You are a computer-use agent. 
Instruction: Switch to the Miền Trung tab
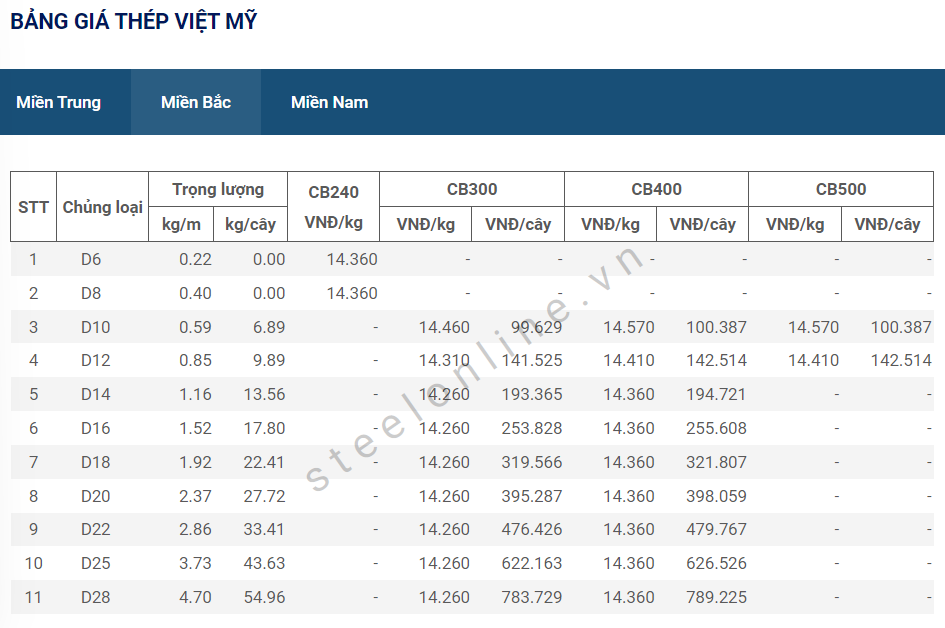pyautogui.click(x=58, y=102)
